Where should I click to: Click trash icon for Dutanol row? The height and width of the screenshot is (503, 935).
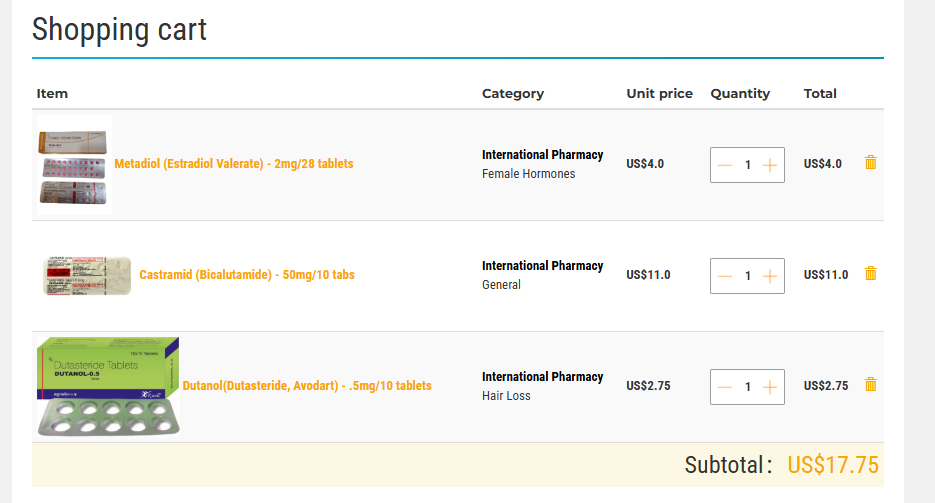tap(871, 384)
